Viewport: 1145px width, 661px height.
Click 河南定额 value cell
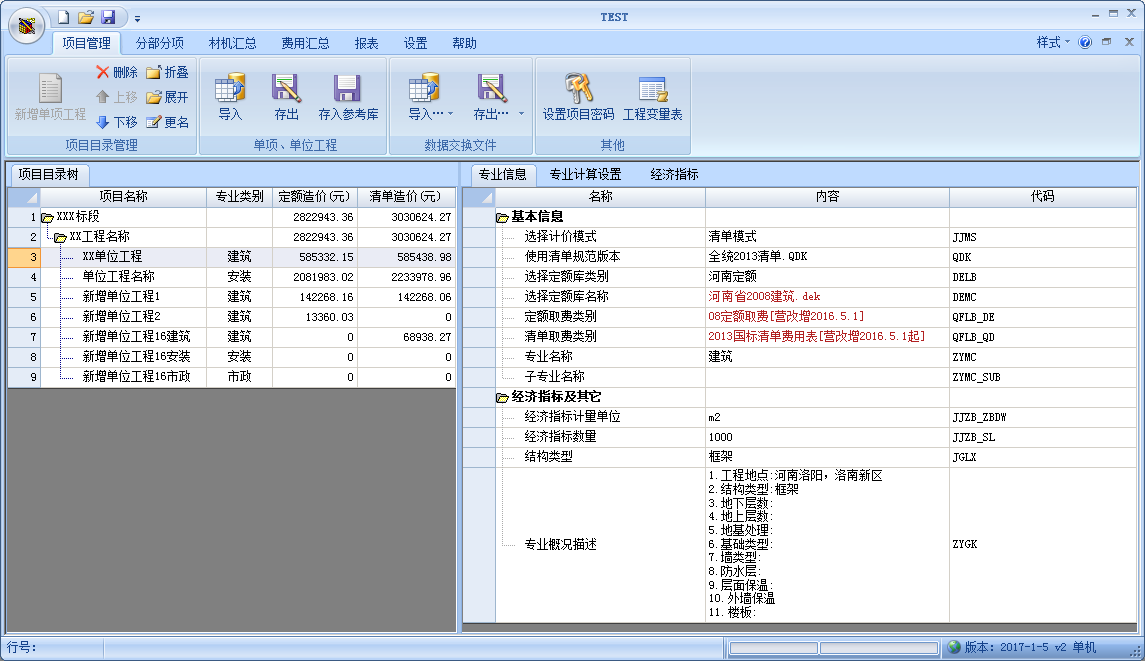point(827,277)
